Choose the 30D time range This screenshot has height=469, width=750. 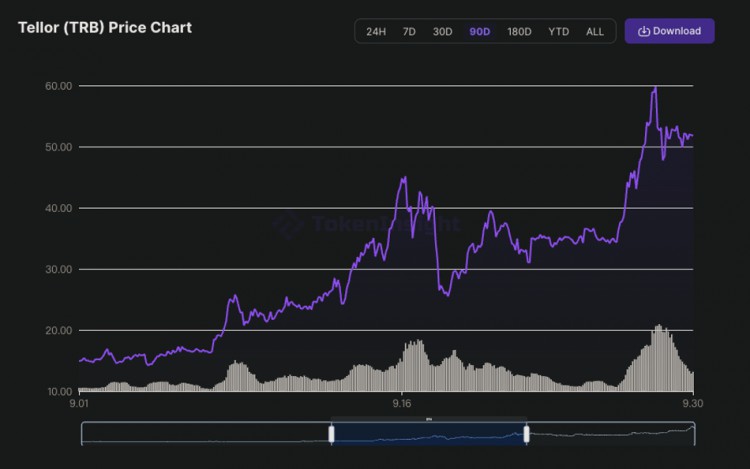[442, 32]
